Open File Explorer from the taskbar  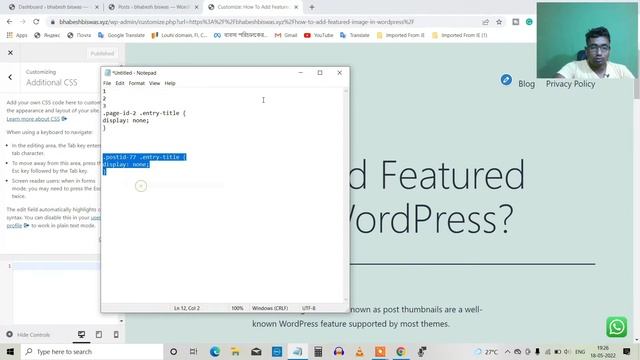[x=235, y=351]
